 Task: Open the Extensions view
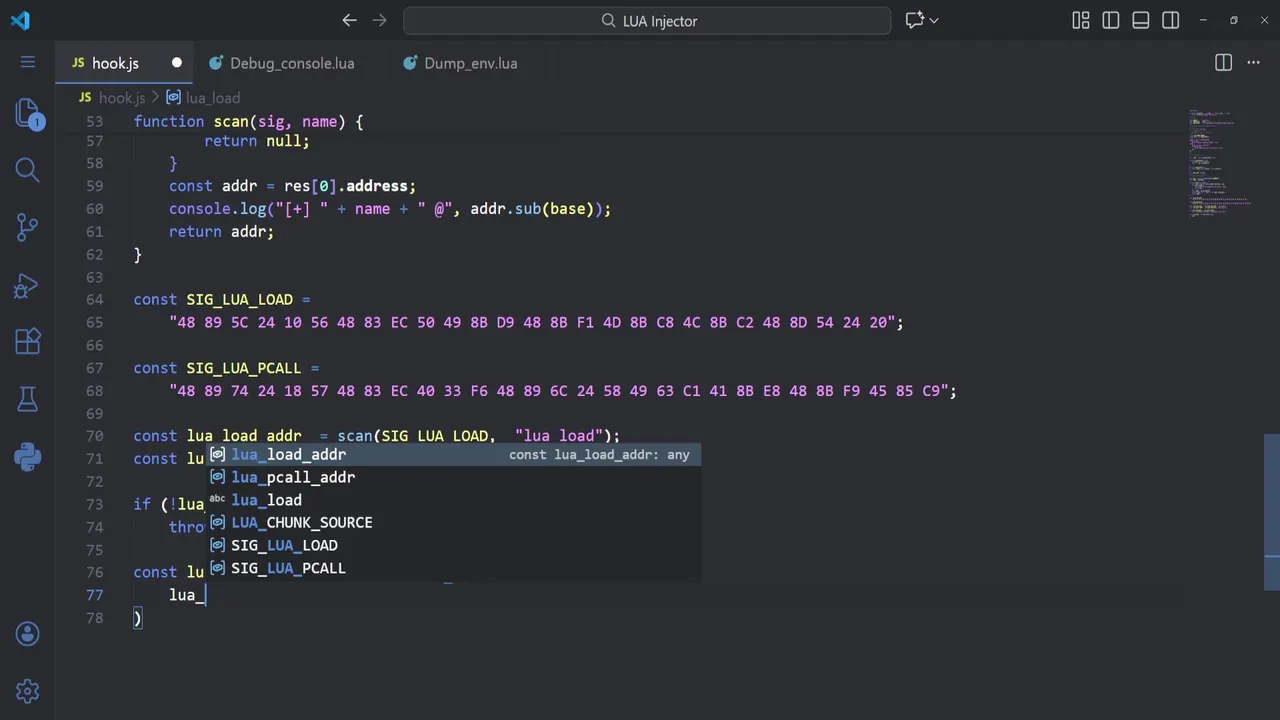coord(28,343)
